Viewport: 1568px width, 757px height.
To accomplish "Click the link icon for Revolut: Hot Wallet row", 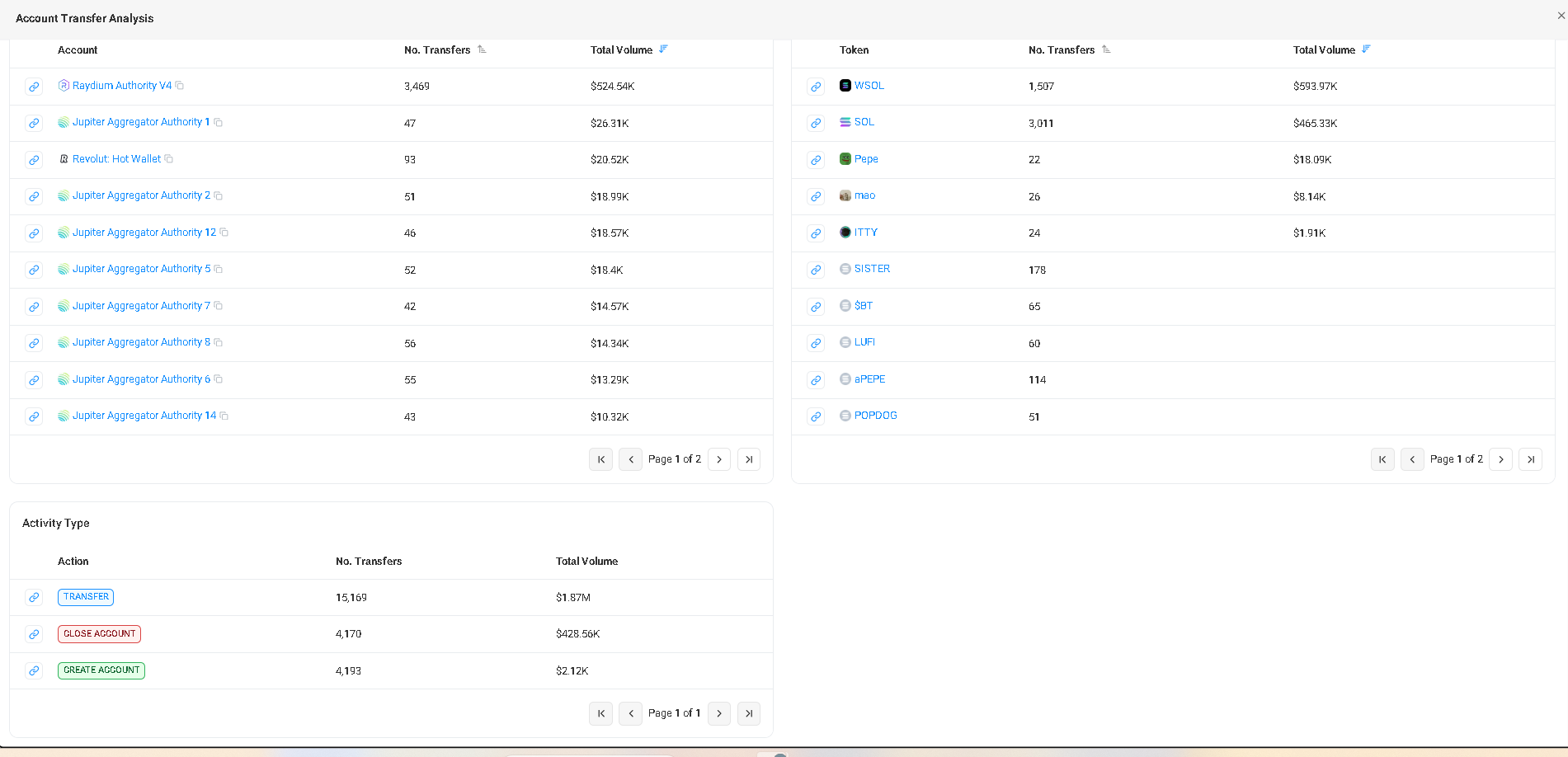I will tap(34, 160).
